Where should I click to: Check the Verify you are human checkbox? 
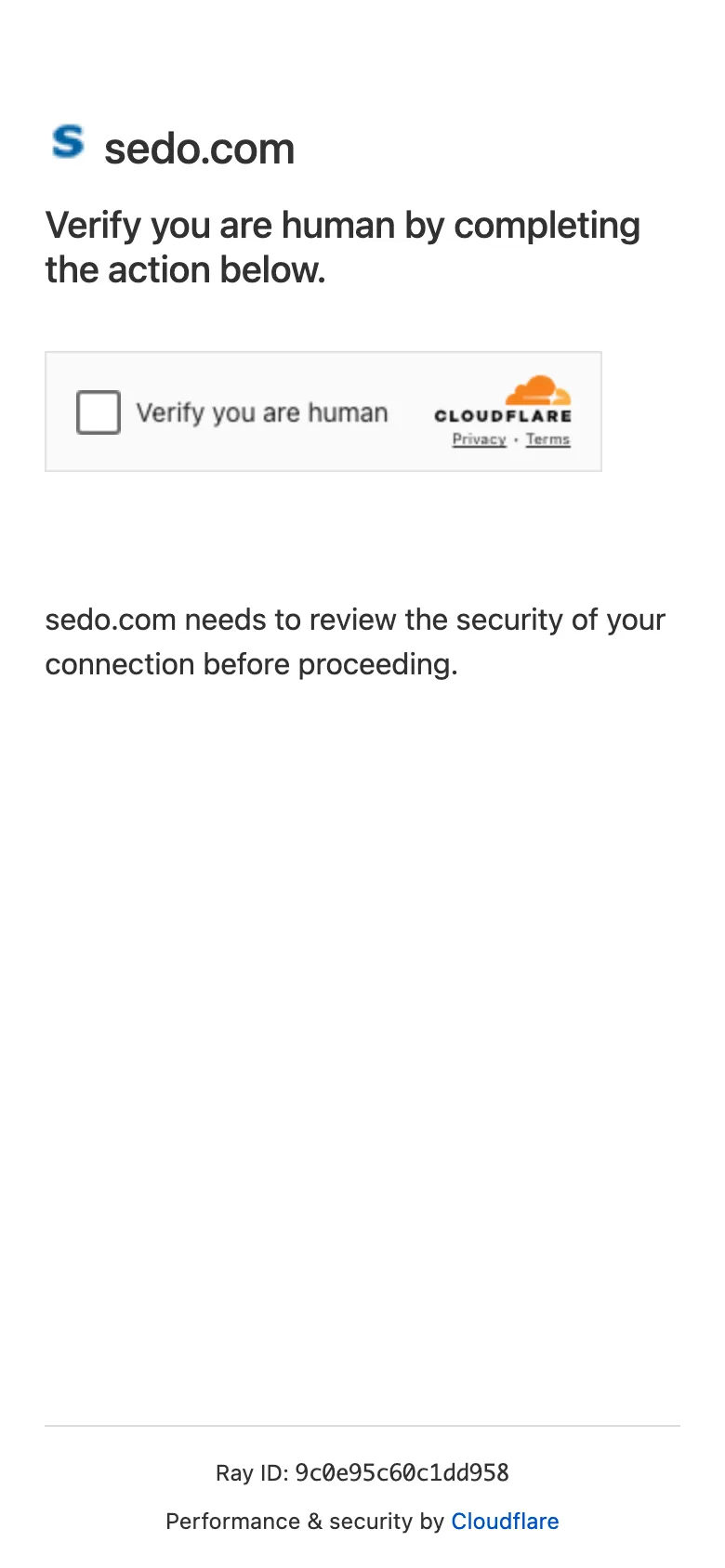[99, 412]
